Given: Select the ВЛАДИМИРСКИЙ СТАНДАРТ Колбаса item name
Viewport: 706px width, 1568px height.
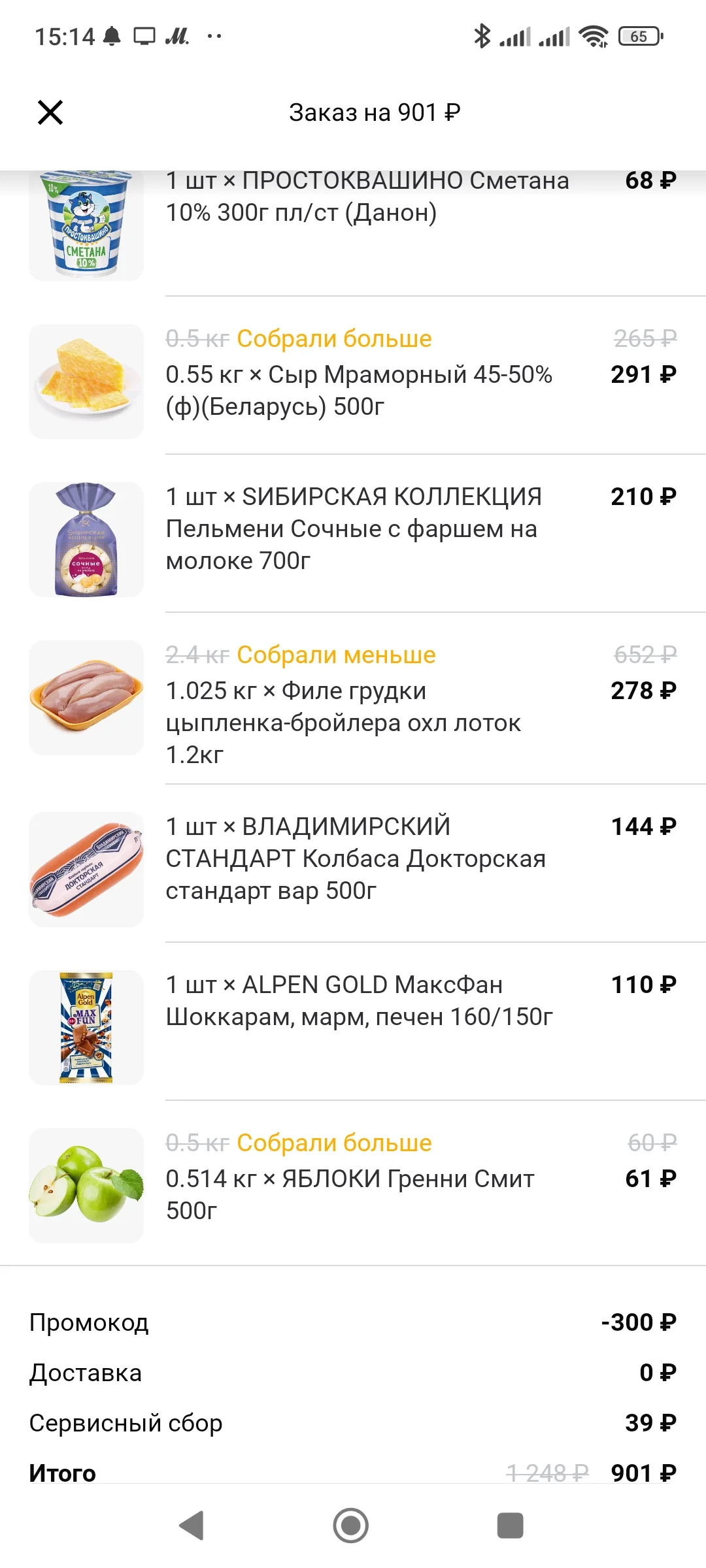Looking at the screenshot, I should [355, 858].
